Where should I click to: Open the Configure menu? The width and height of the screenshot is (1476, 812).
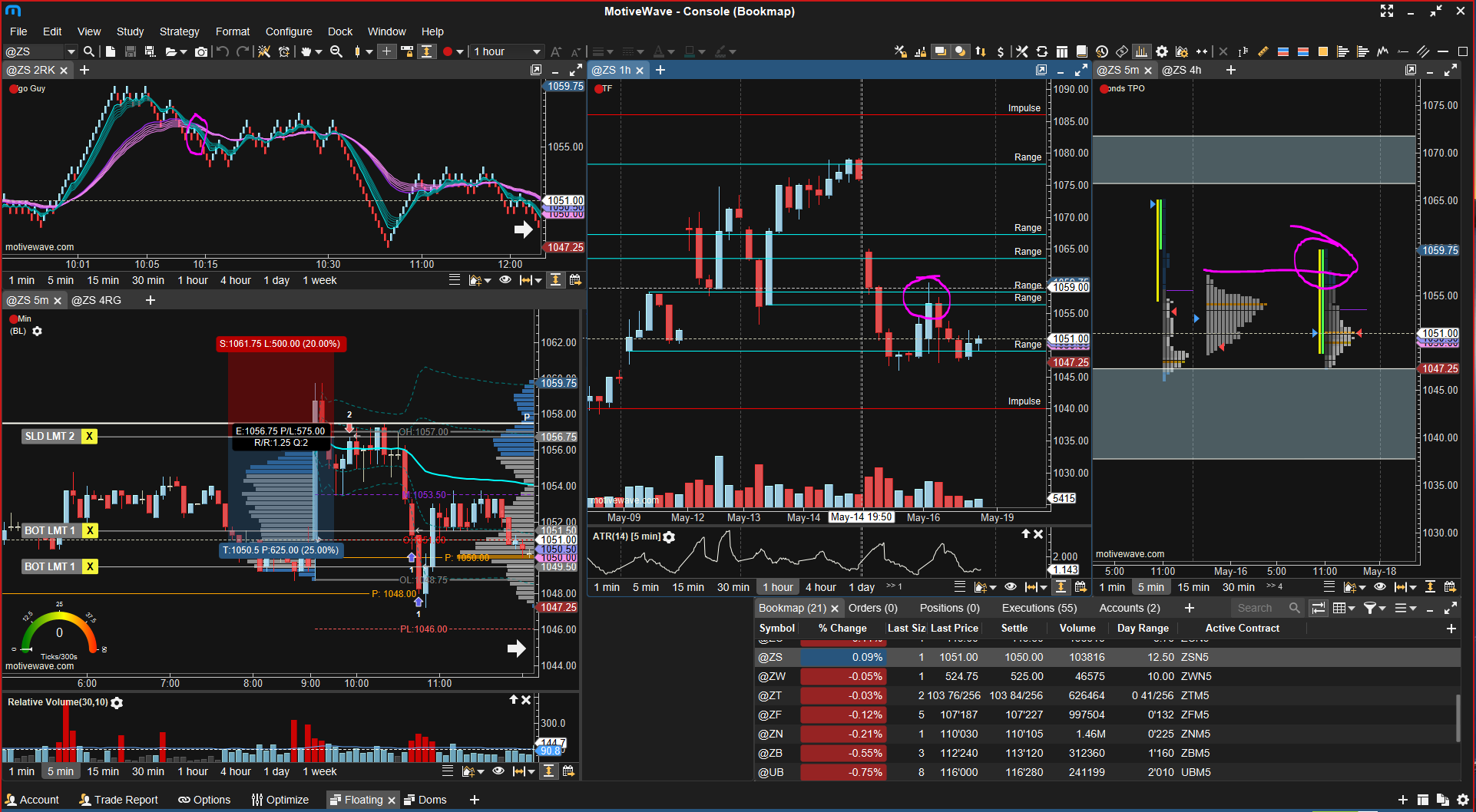(x=289, y=31)
